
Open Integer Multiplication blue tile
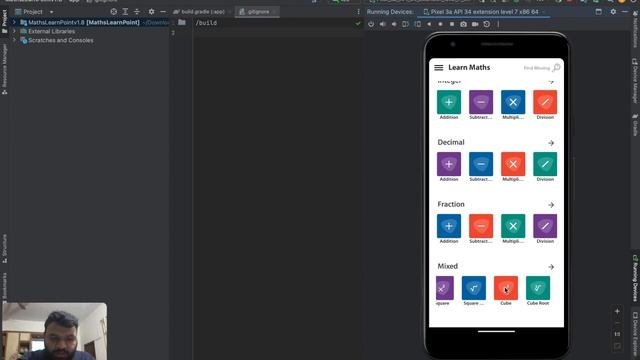click(x=513, y=102)
